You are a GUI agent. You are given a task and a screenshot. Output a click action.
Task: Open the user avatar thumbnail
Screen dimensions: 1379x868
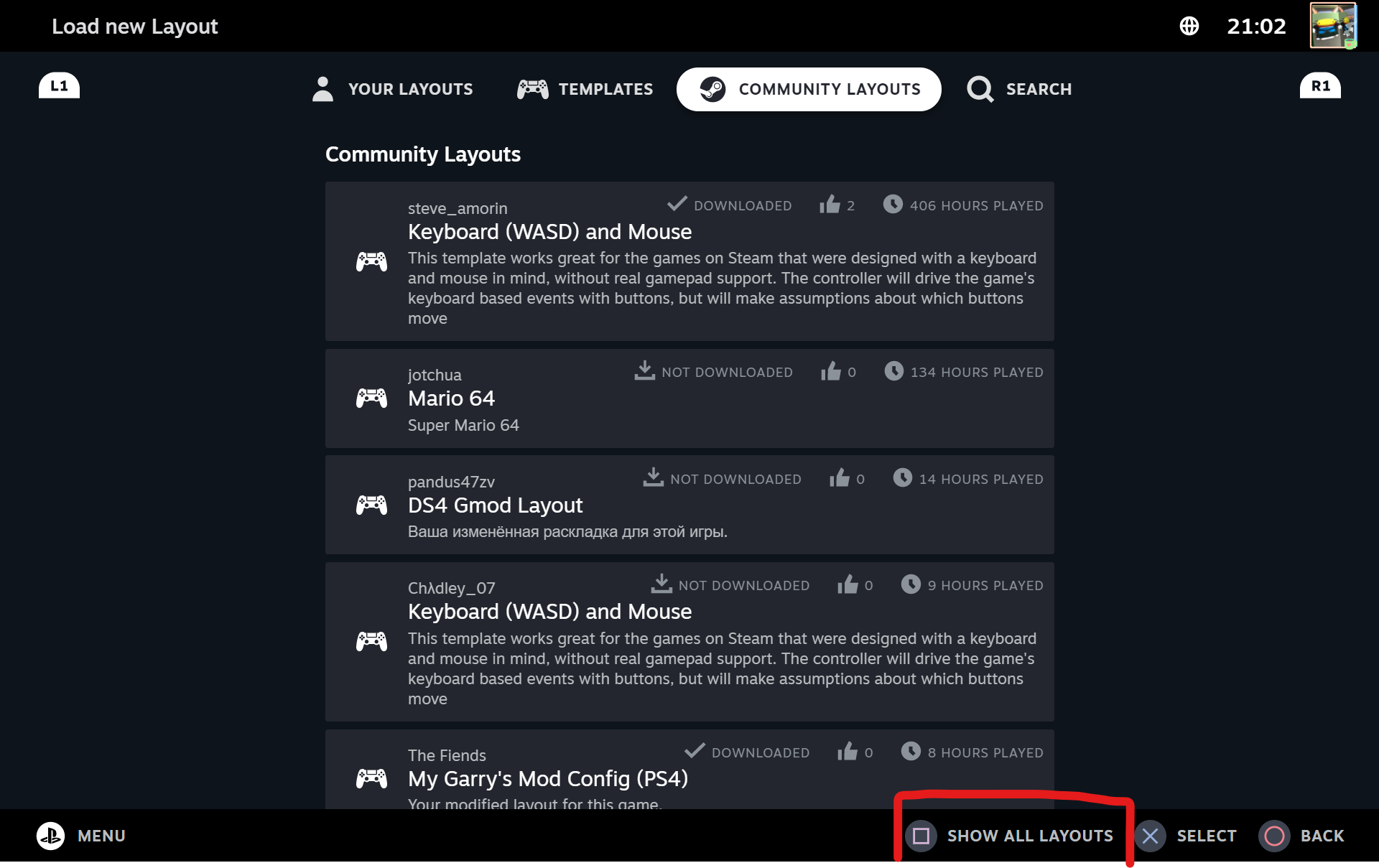[1332, 26]
